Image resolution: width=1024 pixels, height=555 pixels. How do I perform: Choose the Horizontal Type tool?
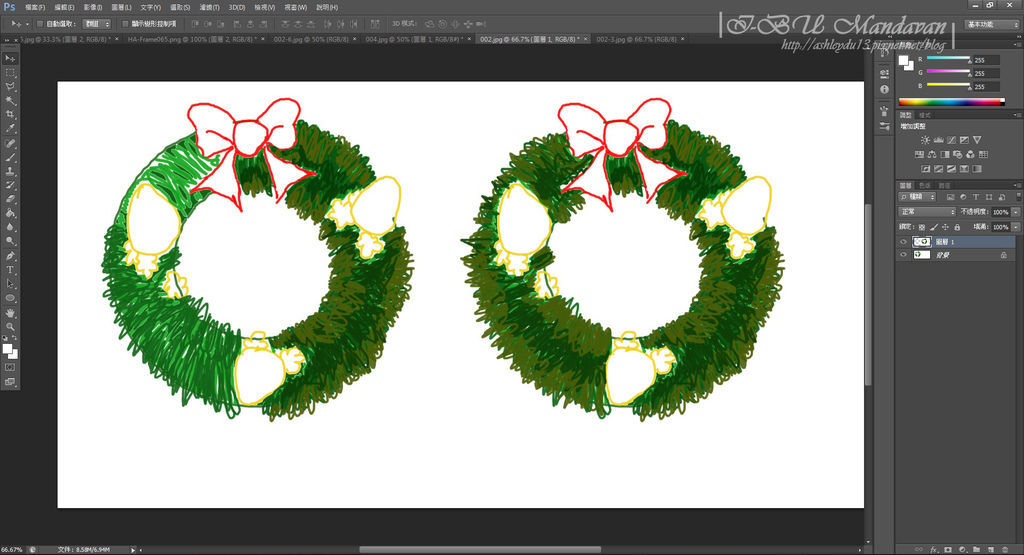pos(11,270)
